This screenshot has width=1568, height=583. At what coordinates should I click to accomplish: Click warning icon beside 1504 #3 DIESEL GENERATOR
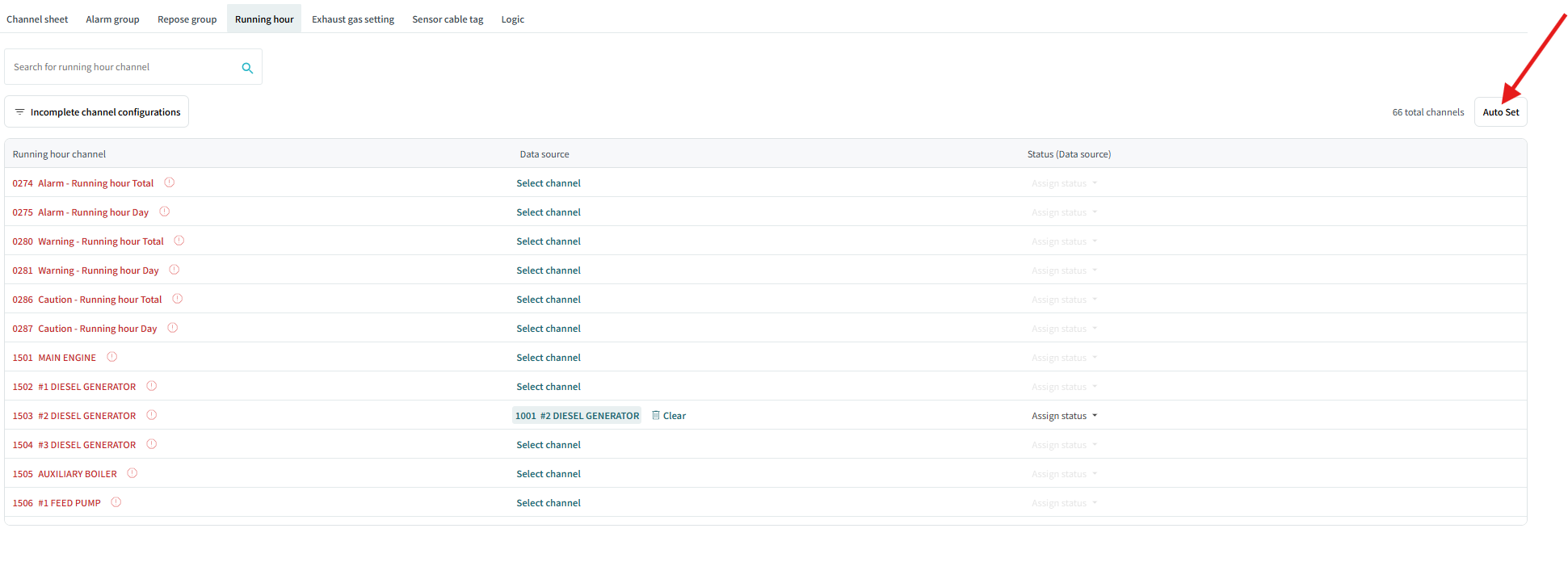(x=151, y=444)
